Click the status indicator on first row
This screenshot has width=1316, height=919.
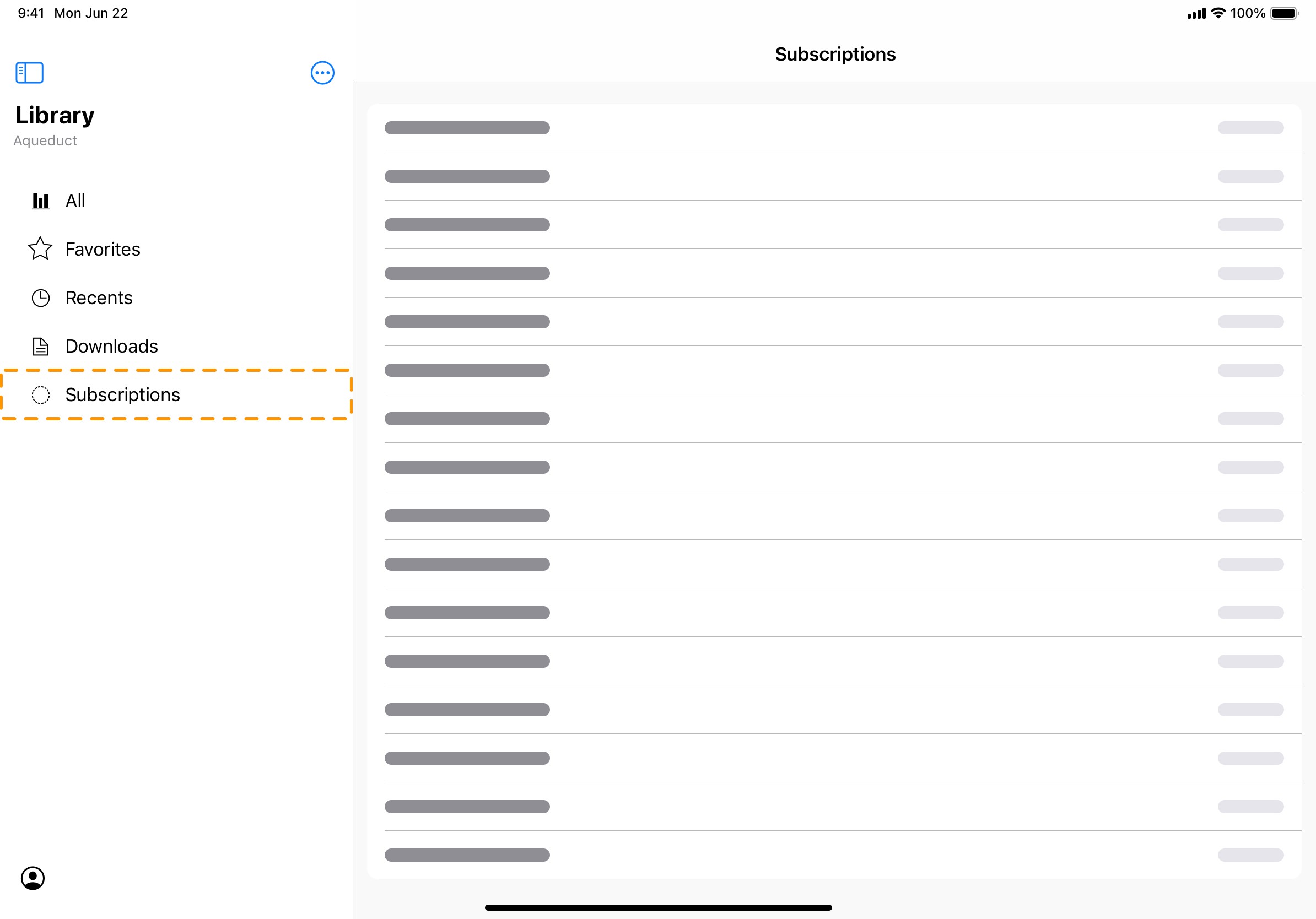[1251, 127]
